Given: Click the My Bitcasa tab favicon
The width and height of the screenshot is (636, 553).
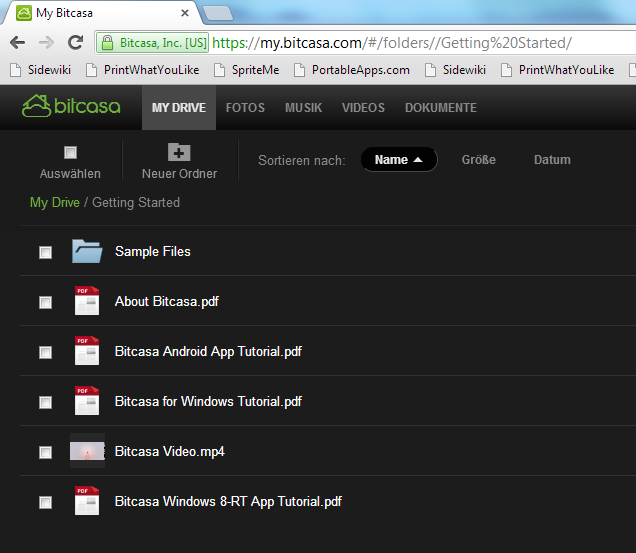Looking at the screenshot, I should pos(24,13).
